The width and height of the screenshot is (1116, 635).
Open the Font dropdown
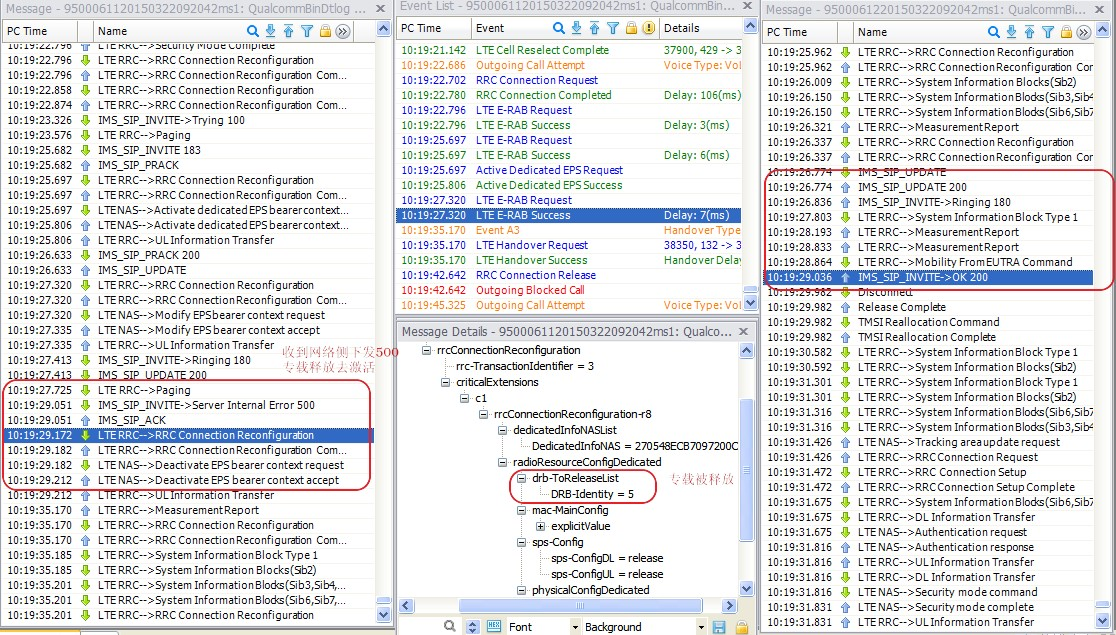[x=575, y=627]
